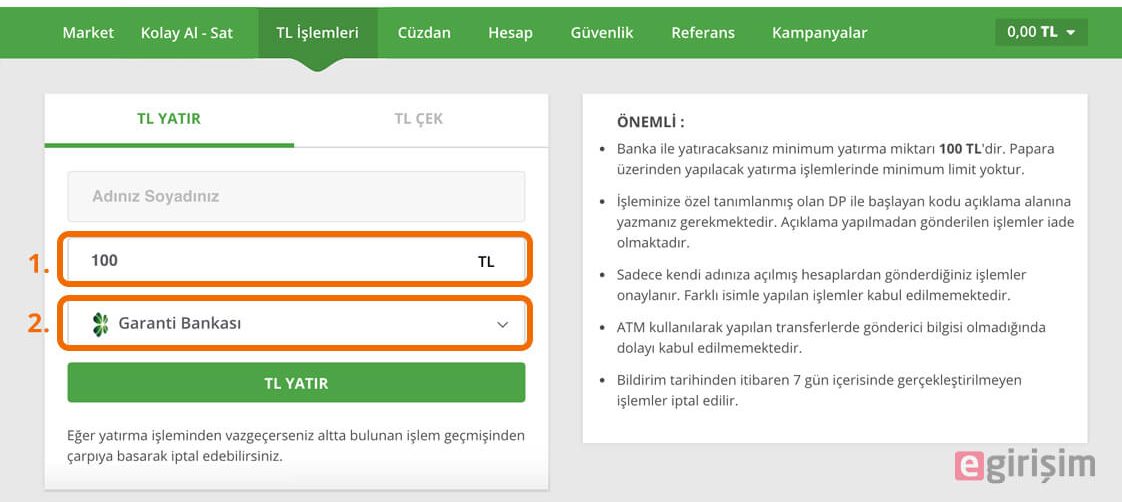Click the 0,00 TL balance button
Viewport: 1122px width, 502px height.
point(1041,32)
